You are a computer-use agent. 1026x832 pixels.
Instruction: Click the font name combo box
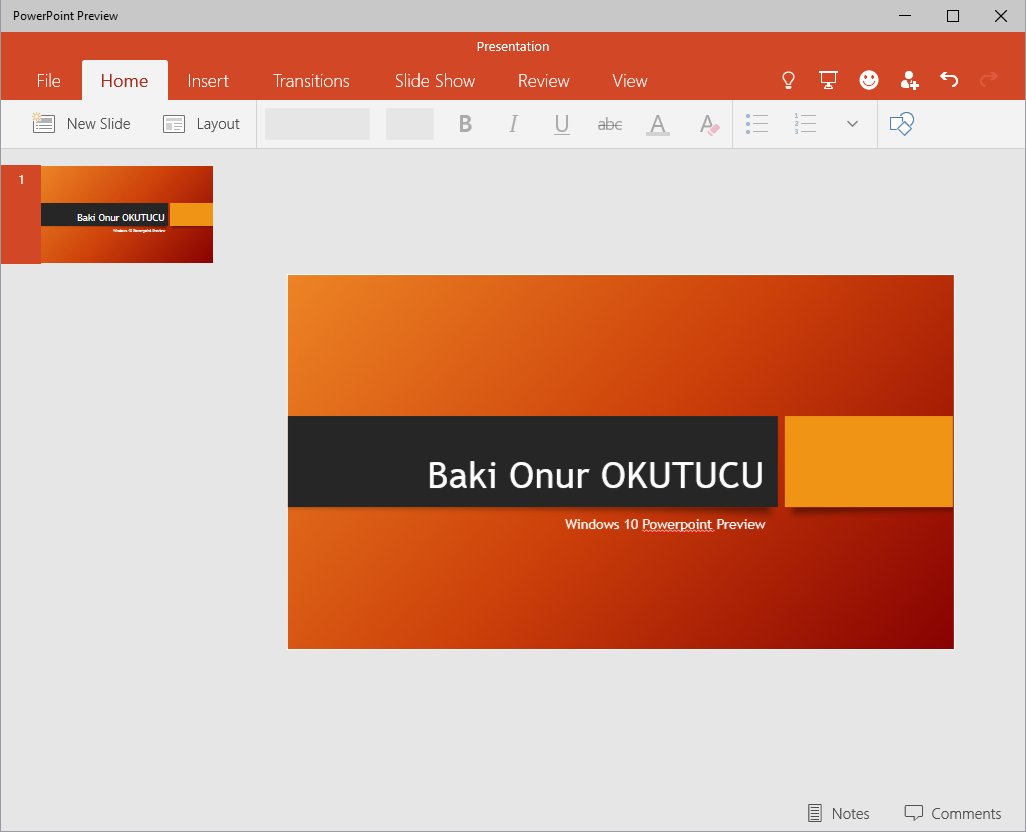tap(317, 124)
